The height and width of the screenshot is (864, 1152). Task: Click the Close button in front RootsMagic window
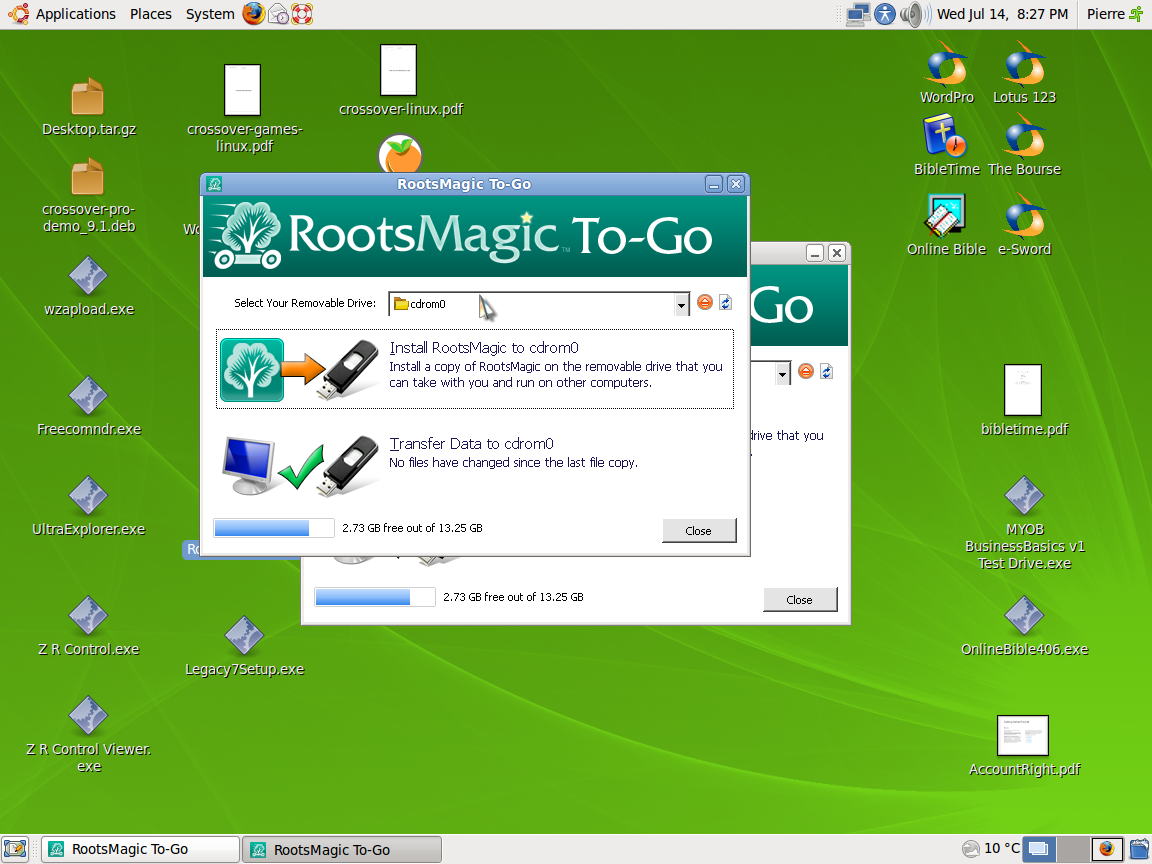699,530
